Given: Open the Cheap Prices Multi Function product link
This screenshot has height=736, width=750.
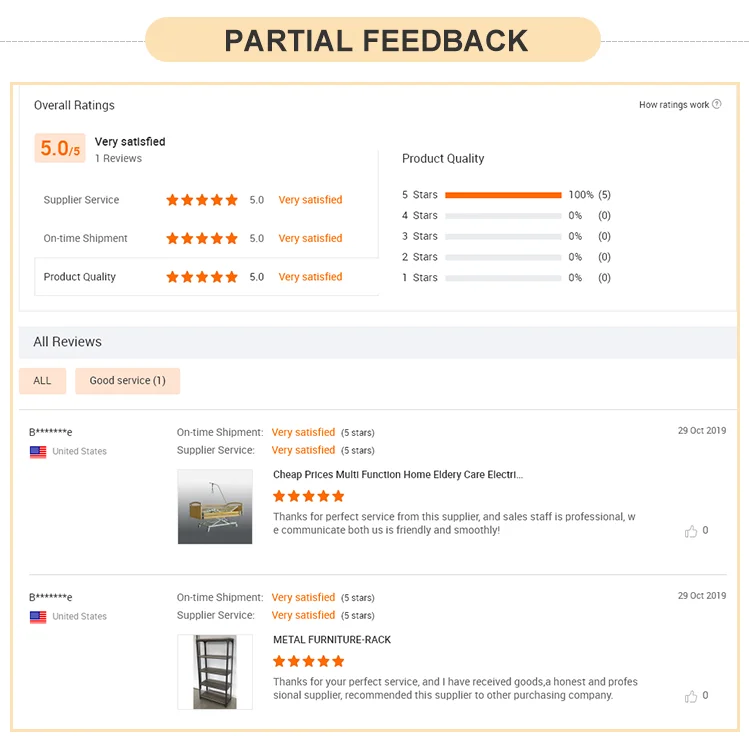Looking at the screenshot, I should [x=397, y=475].
